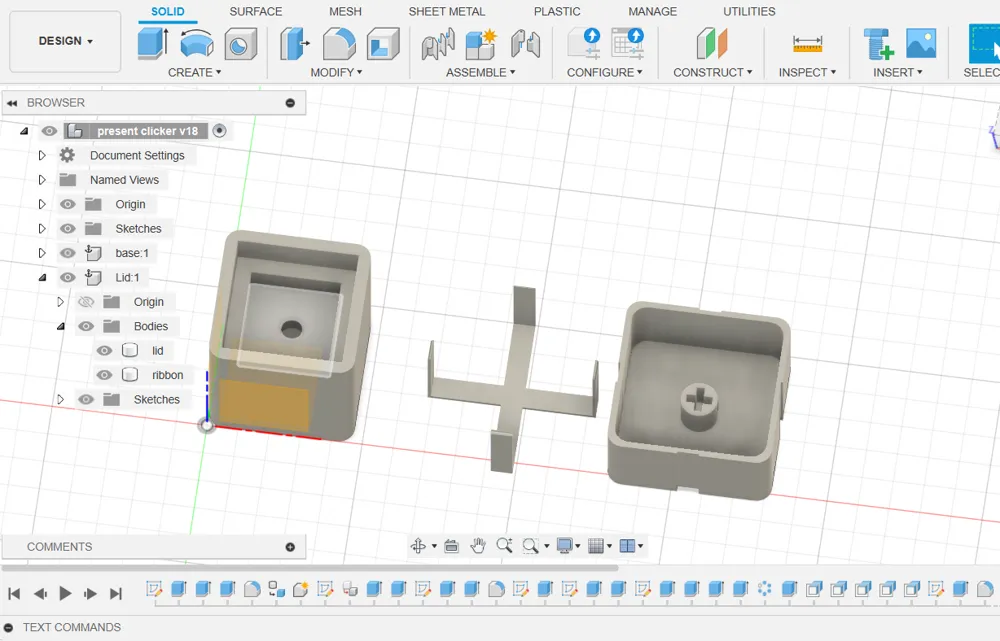Open the Grid and Snaps icon
The width and height of the screenshot is (1000, 641).
point(596,546)
